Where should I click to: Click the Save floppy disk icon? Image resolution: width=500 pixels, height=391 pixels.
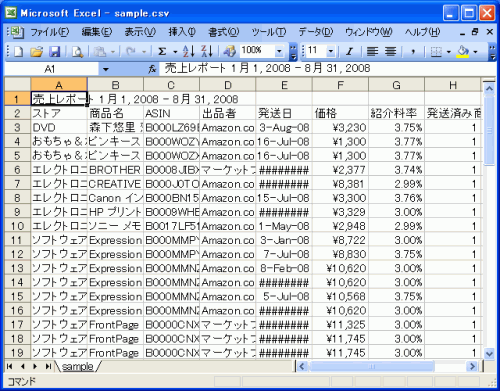[54, 51]
